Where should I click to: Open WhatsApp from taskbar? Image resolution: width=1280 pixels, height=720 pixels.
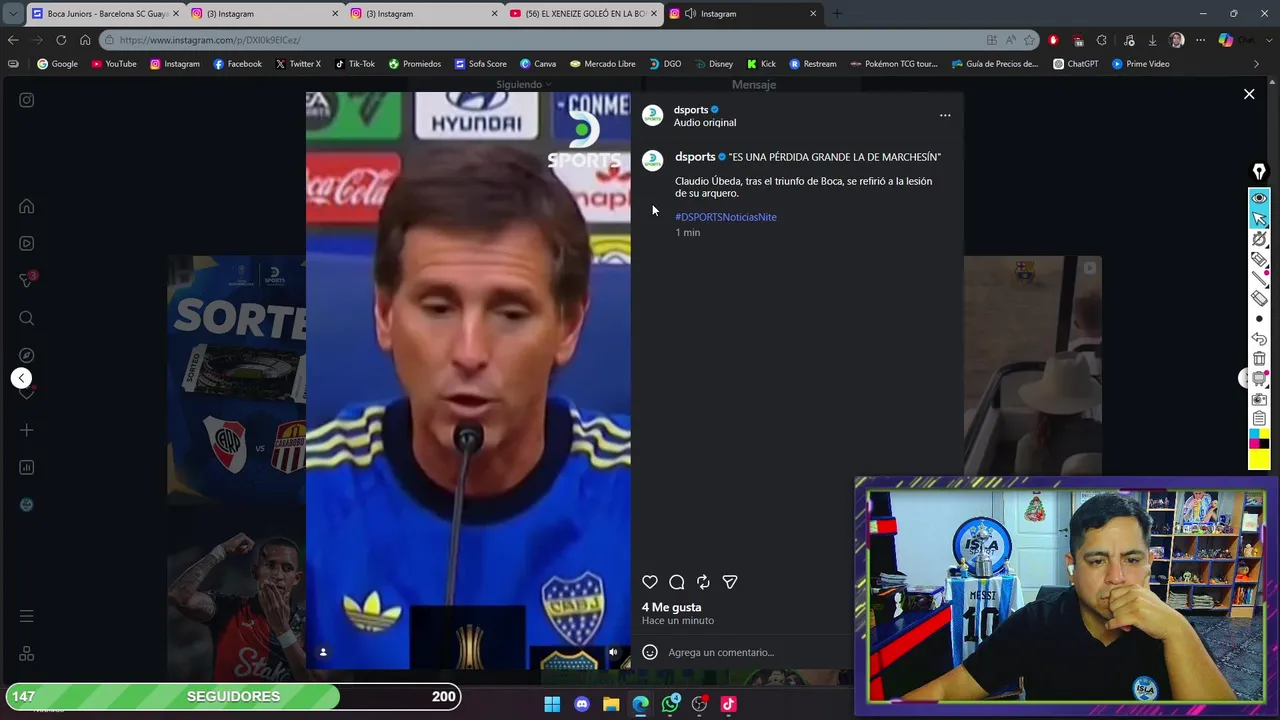click(670, 704)
